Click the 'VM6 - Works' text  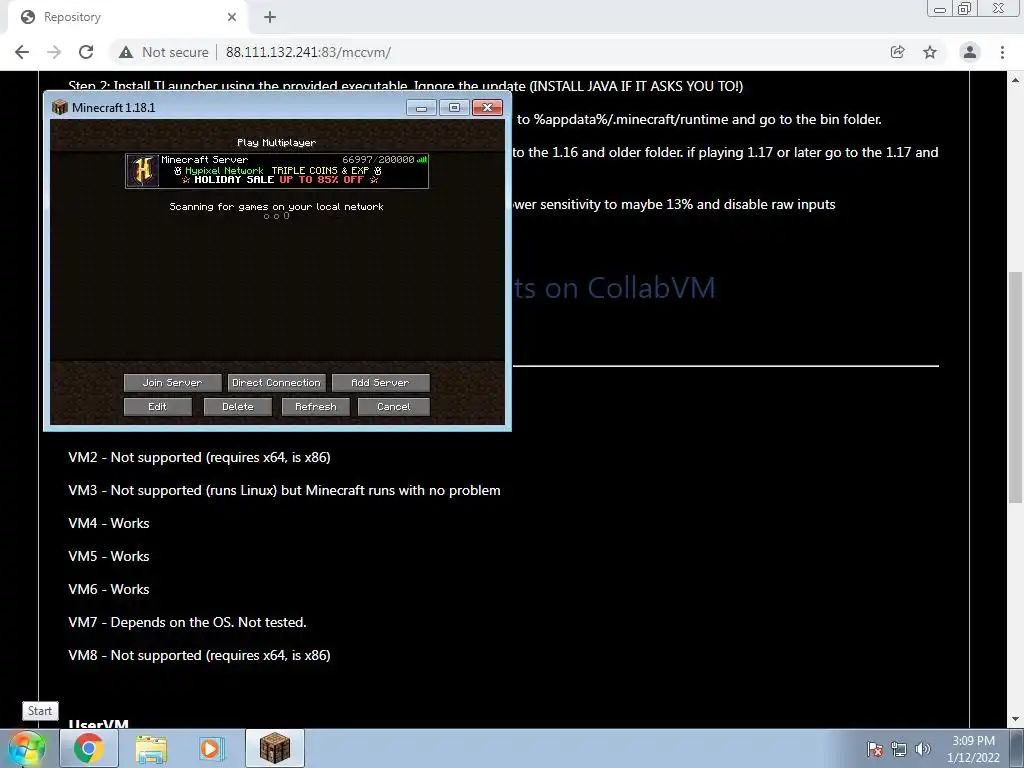(x=109, y=590)
